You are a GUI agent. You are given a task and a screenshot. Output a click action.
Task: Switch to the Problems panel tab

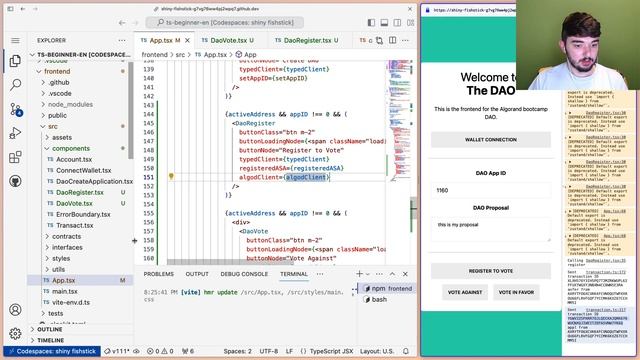click(x=158, y=274)
